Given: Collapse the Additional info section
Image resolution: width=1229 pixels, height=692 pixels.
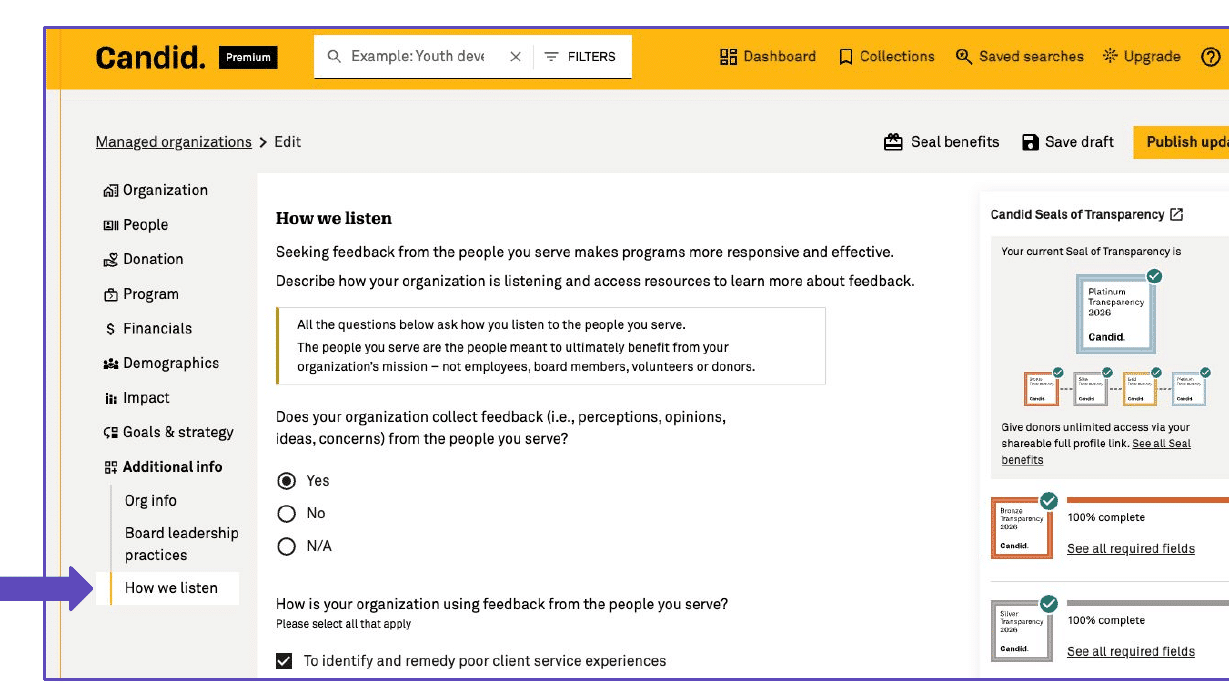Looking at the screenshot, I should (163, 467).
